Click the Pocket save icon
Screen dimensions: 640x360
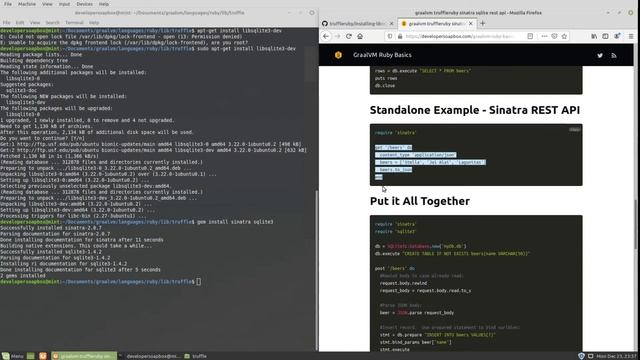pos(554,36)
